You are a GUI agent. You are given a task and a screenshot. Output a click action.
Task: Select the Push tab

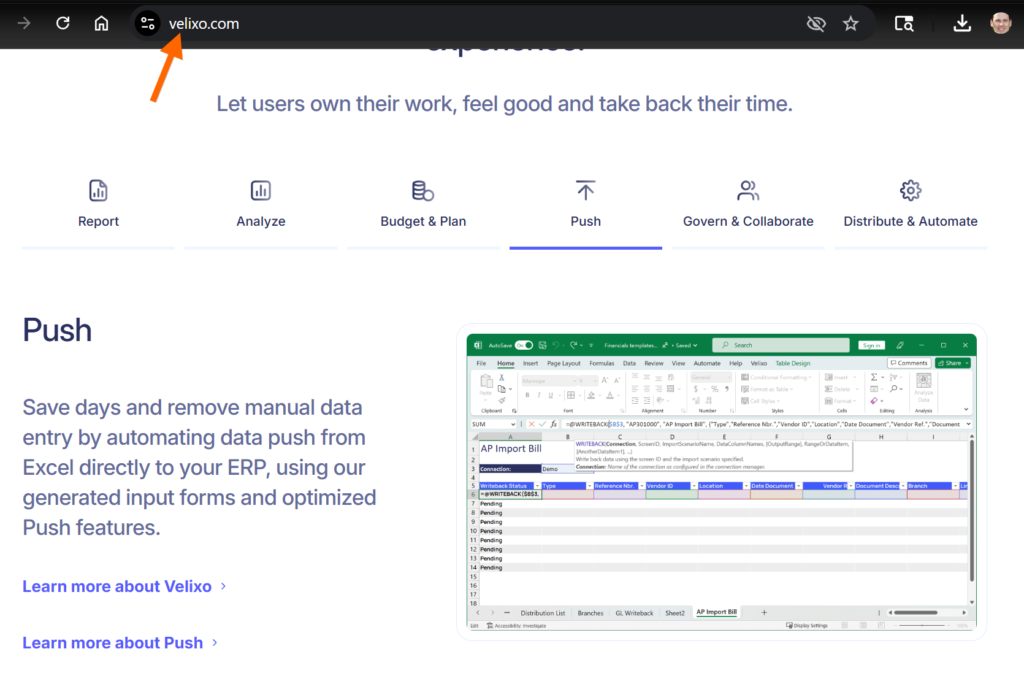(x=585, y=206)
